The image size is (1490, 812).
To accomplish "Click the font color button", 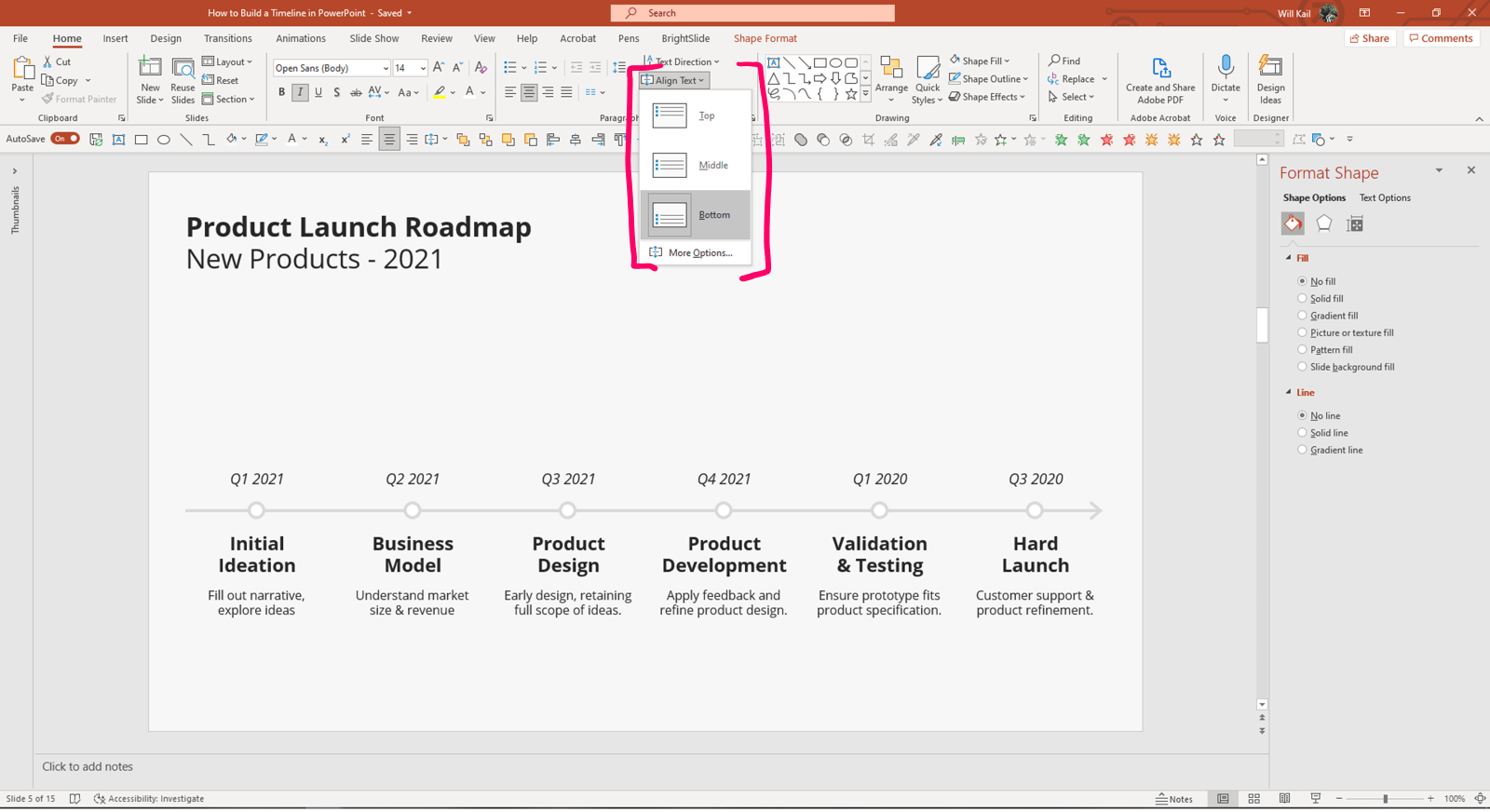I will click(x=469, y=92).
